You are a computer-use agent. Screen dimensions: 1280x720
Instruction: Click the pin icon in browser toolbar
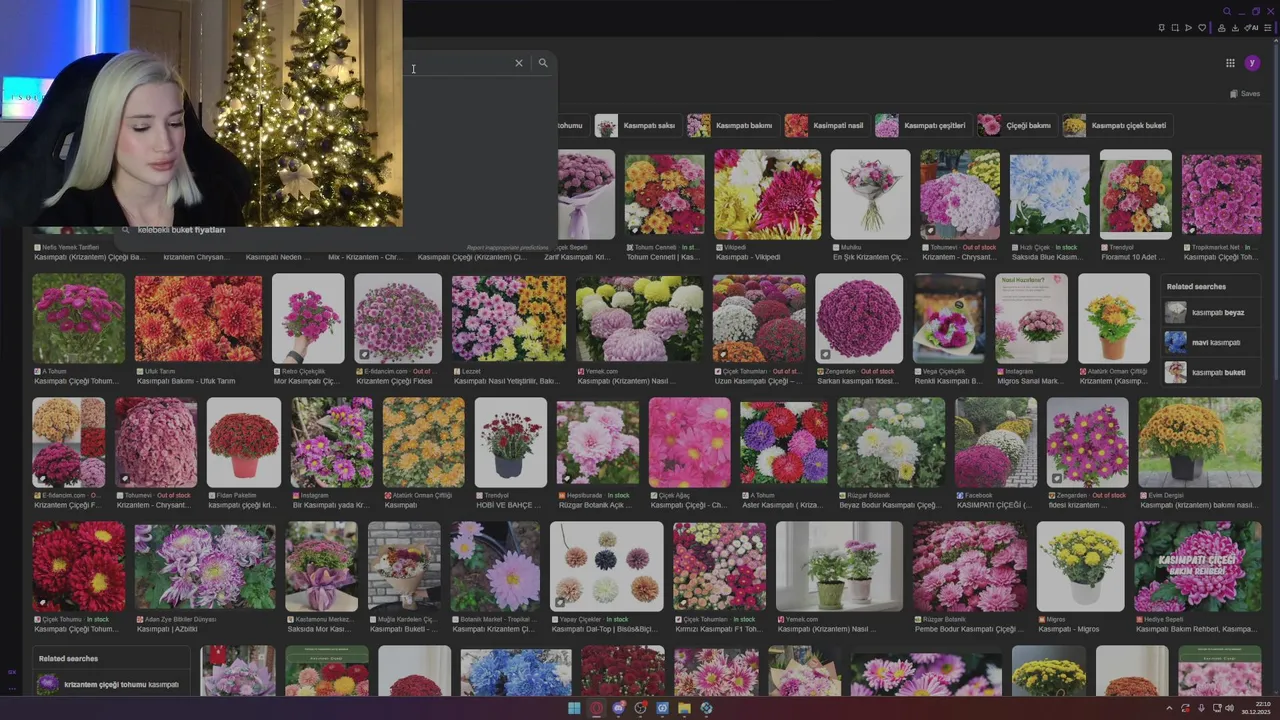pyautogui.click(x=1162, y=27)
